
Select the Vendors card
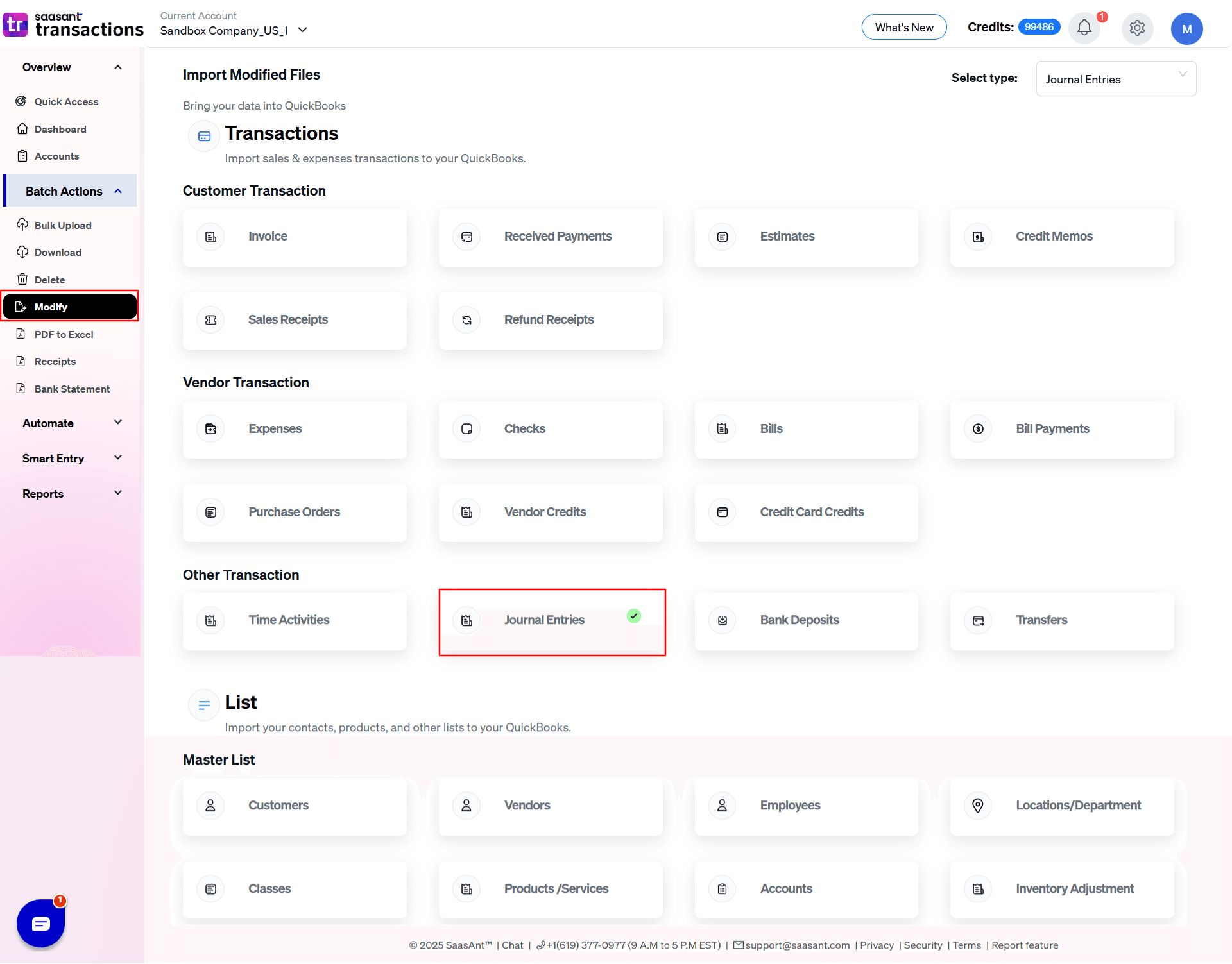pos(551,806)
